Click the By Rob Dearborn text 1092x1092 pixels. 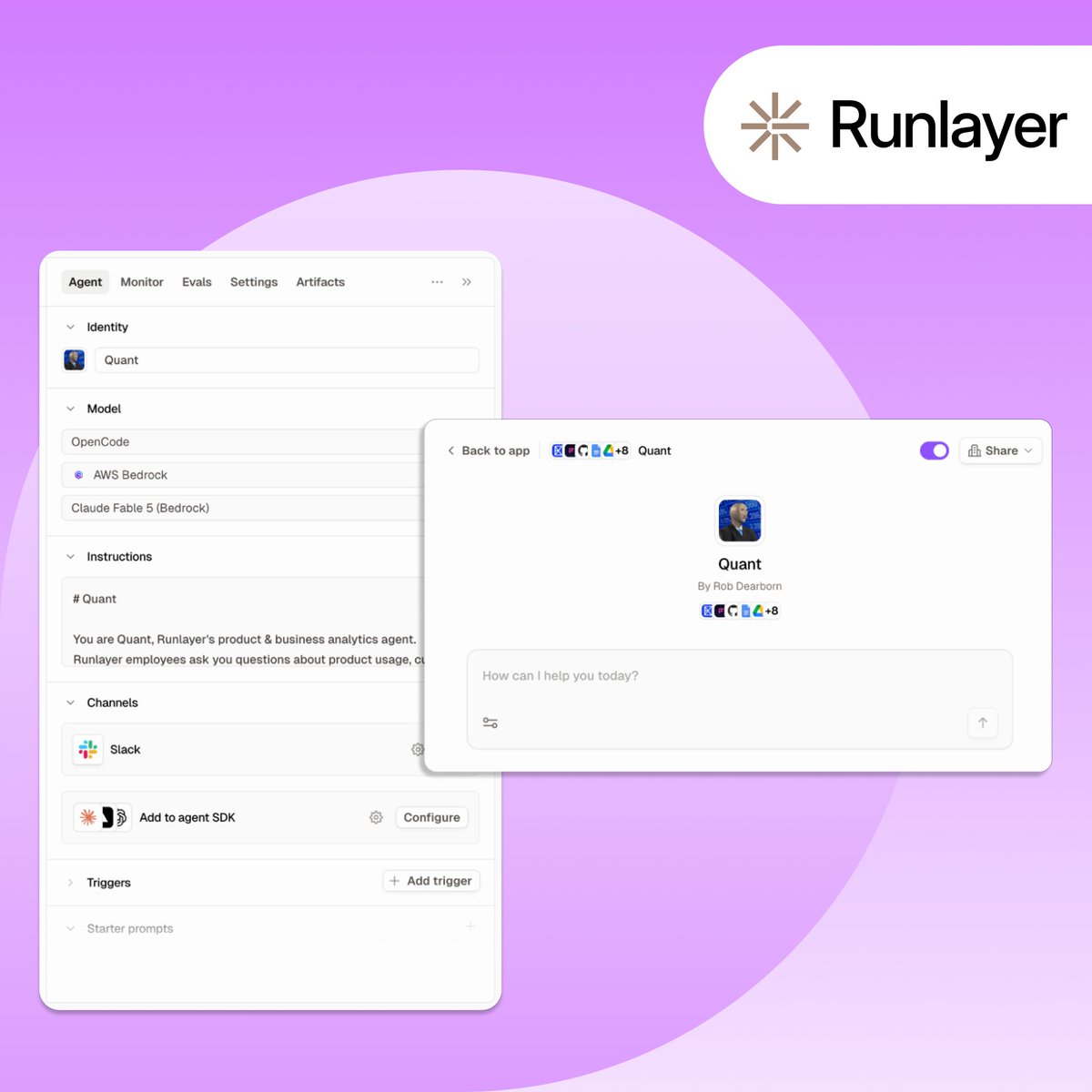740,586
